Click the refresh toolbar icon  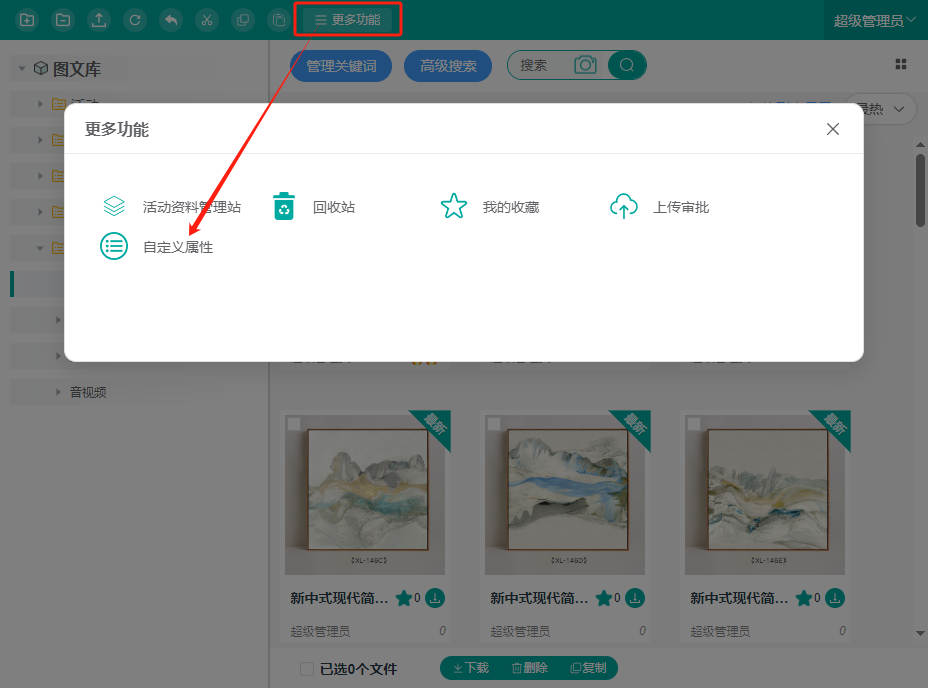point(135,20)
